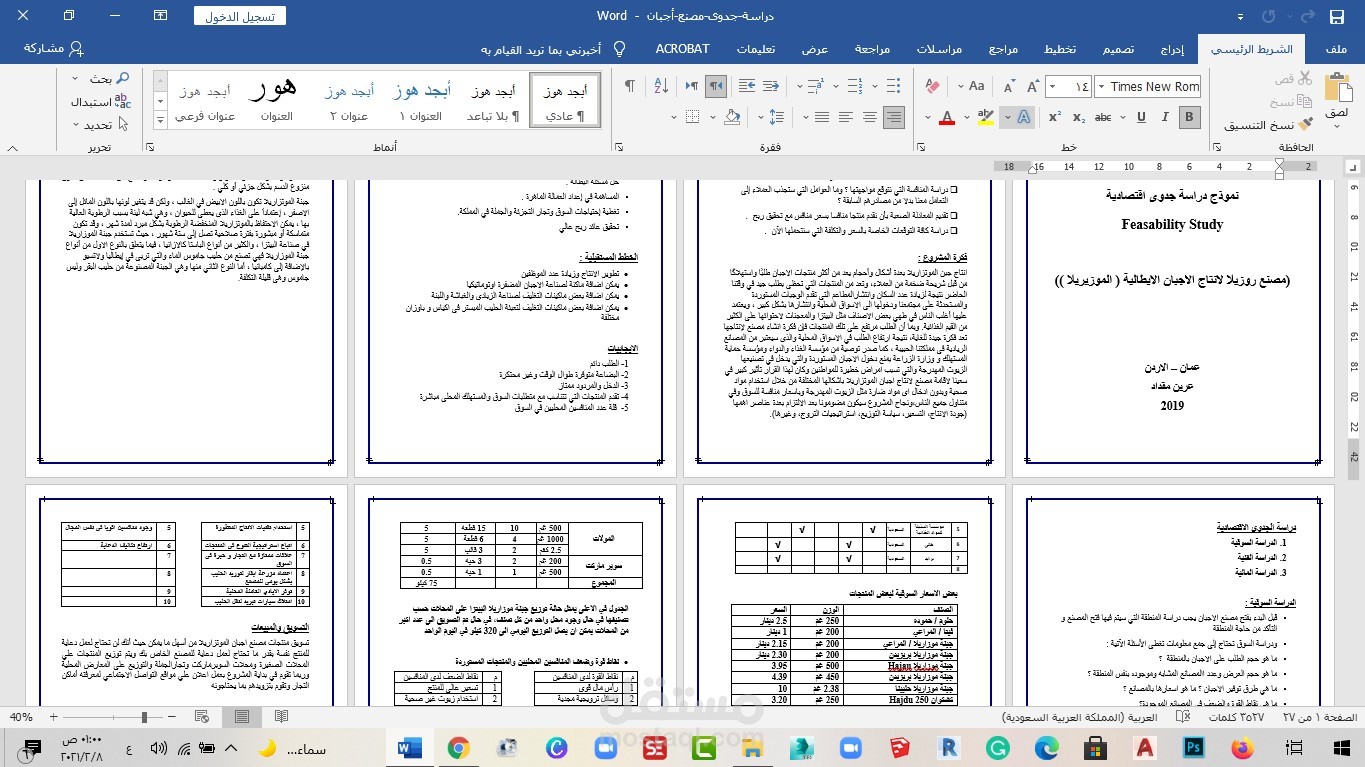Click the sort icon in the paragraph group

tap(661, 85)
